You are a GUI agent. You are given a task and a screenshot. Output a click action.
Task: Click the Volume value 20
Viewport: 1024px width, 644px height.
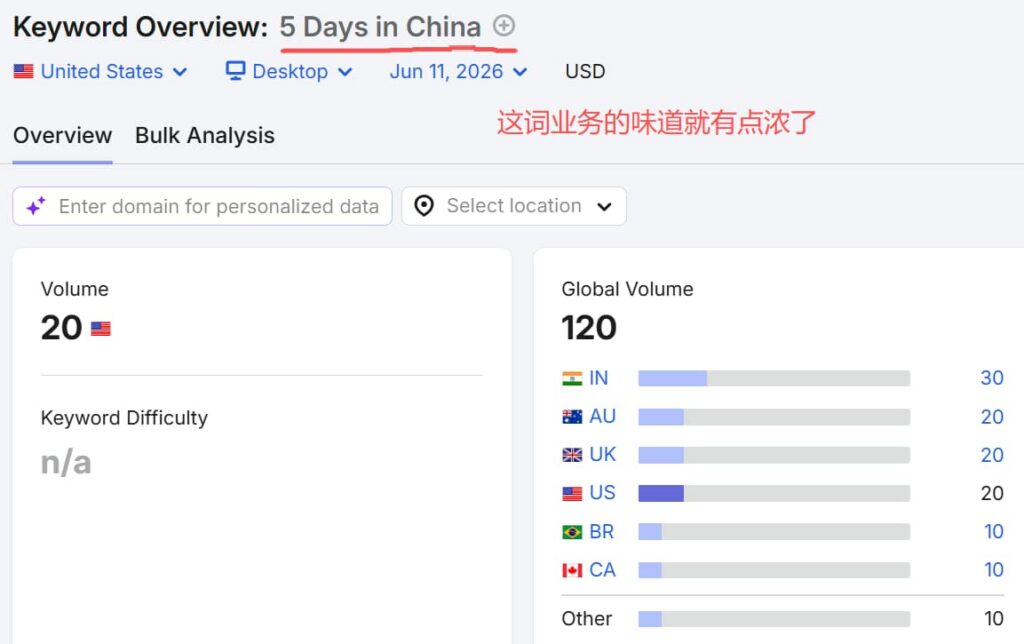tap(61, 328)
